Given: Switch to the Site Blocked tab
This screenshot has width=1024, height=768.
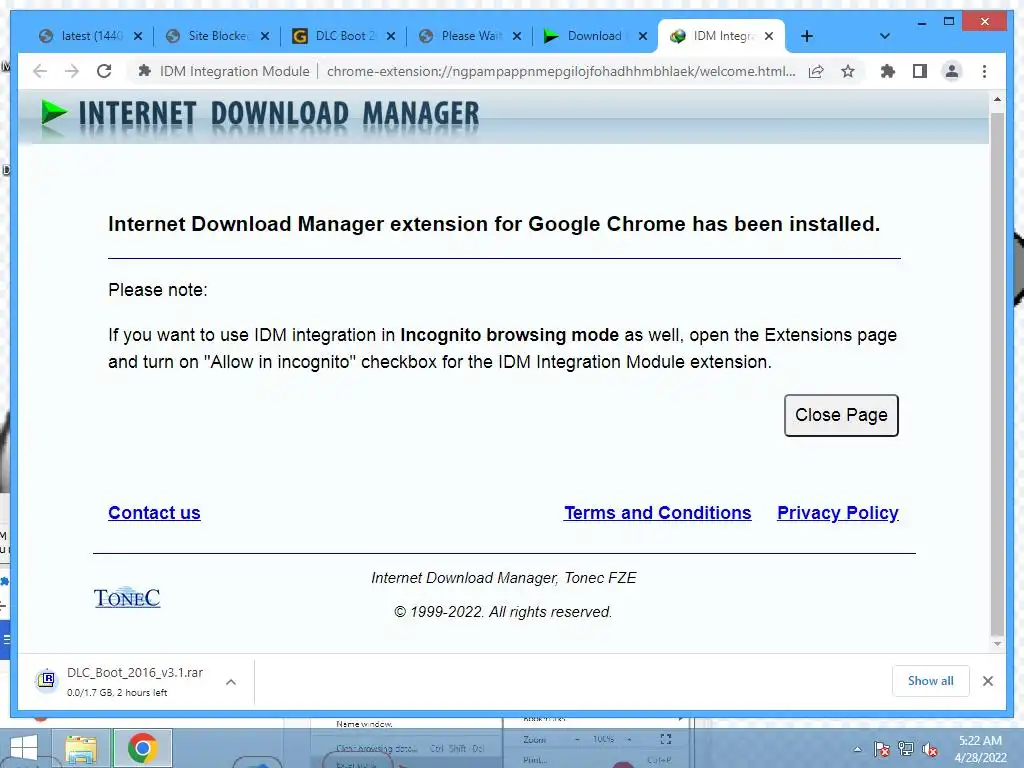Looking at the screenshot, I should [x=209, y=36].
